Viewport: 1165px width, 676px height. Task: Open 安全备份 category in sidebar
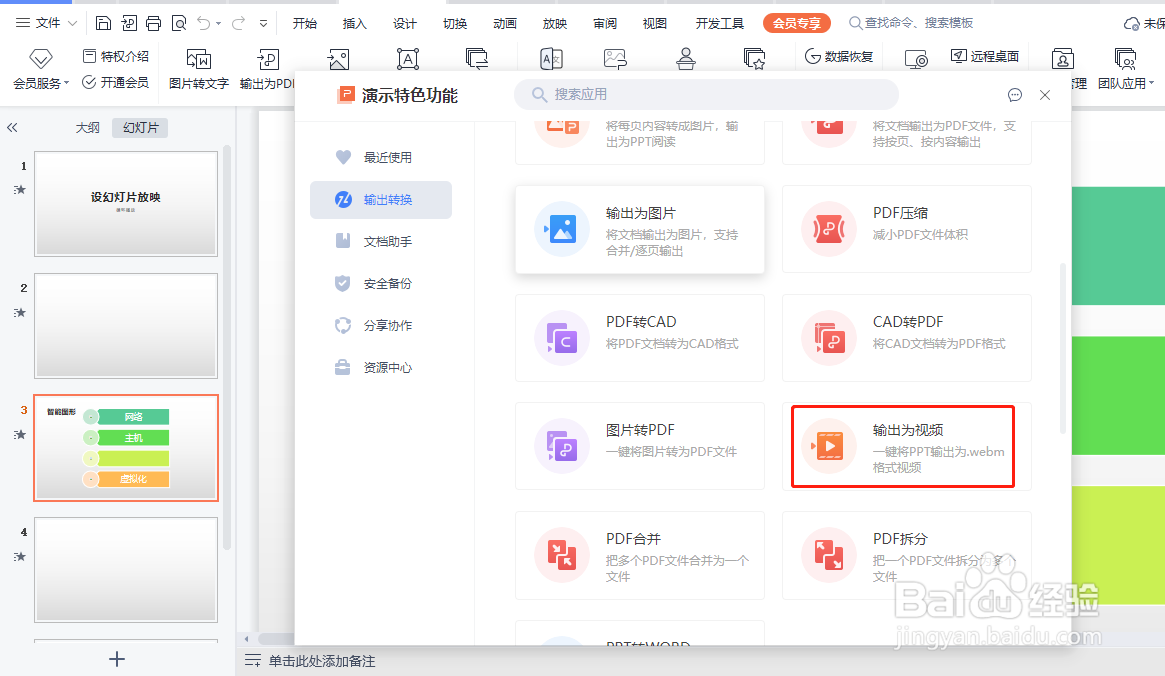pos(380,284)
